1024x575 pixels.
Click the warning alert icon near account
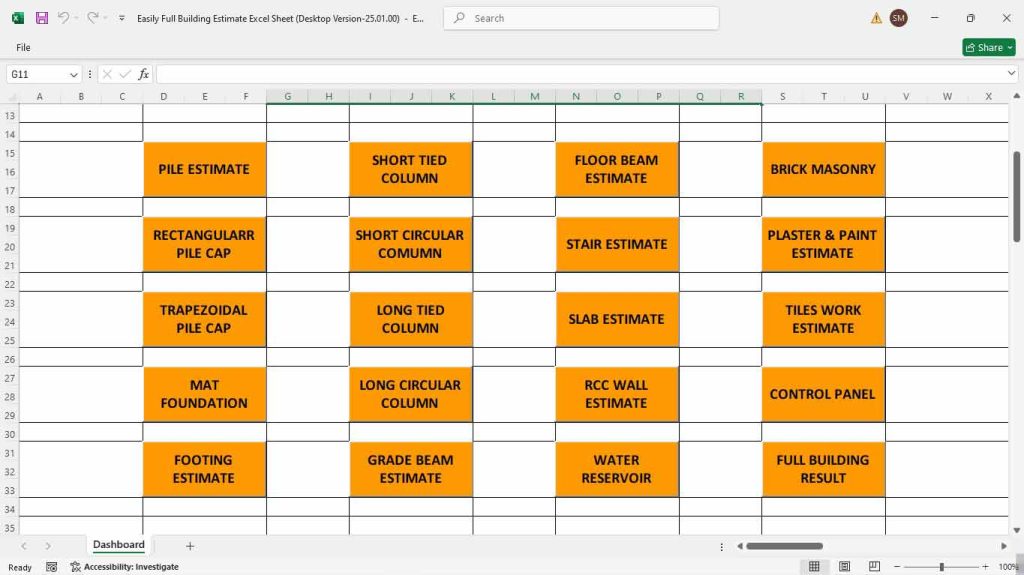click(876, 18)
